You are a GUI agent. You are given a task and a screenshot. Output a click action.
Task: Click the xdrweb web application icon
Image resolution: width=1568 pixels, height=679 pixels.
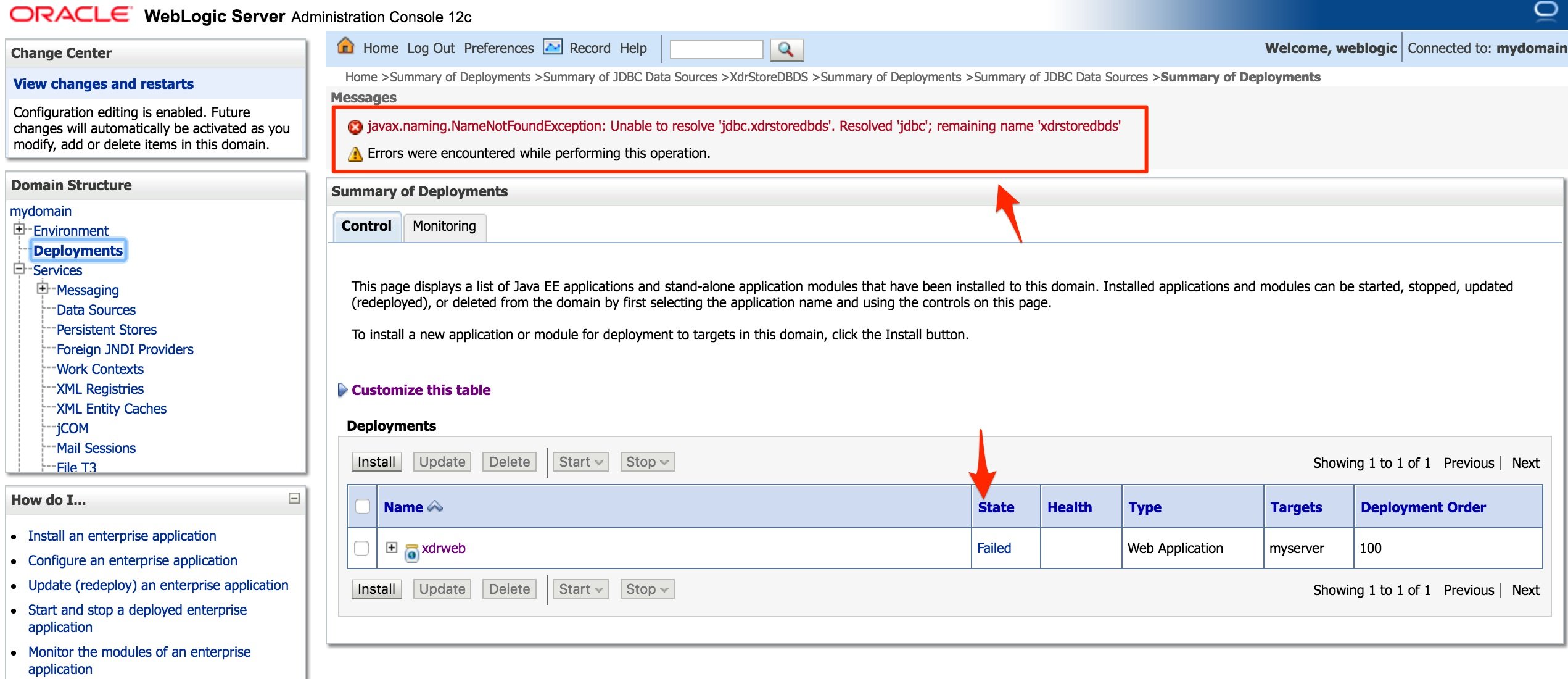click(x=411, y=552)
